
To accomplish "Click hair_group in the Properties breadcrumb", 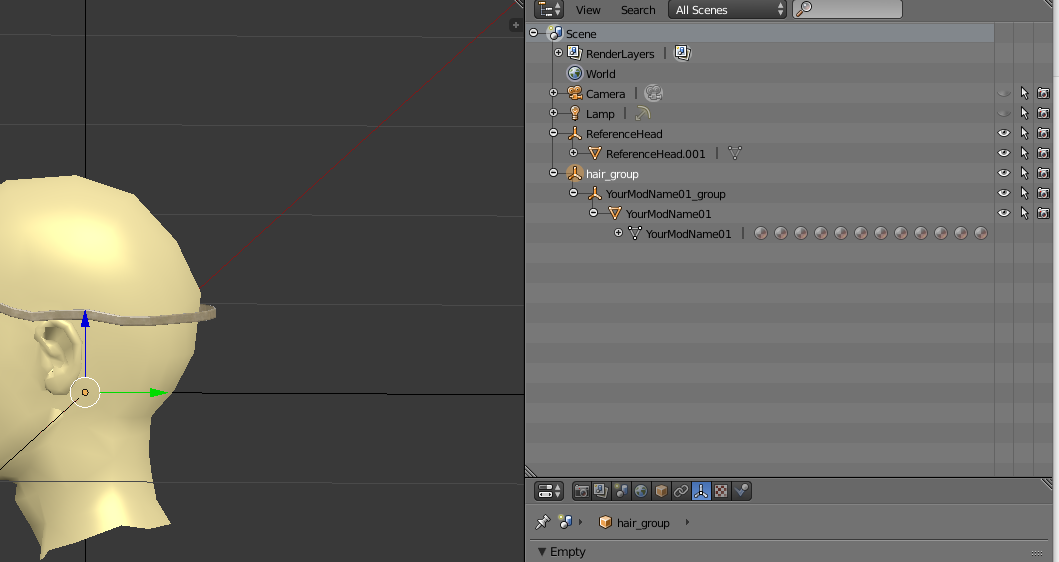I will coord(642,523).
